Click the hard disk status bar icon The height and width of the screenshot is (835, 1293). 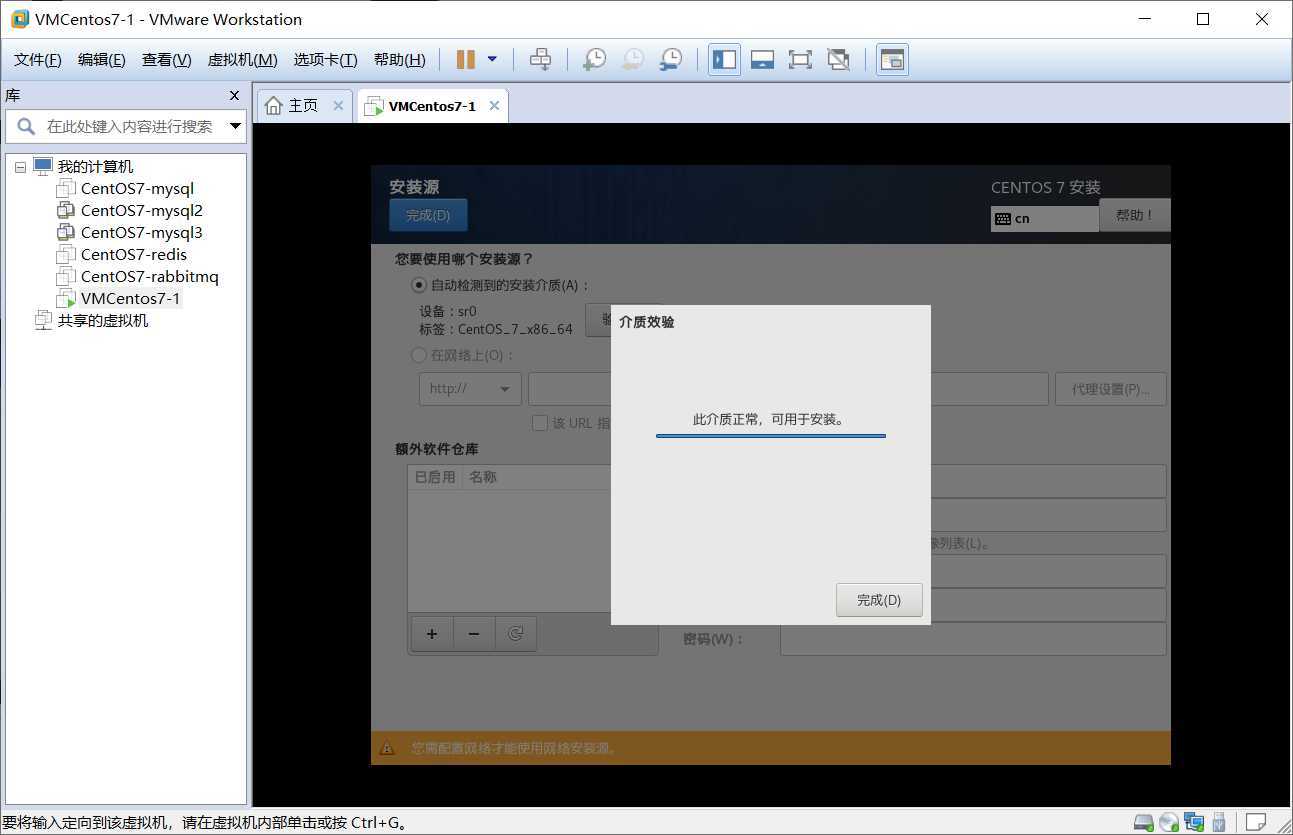tap(1144, 823)
